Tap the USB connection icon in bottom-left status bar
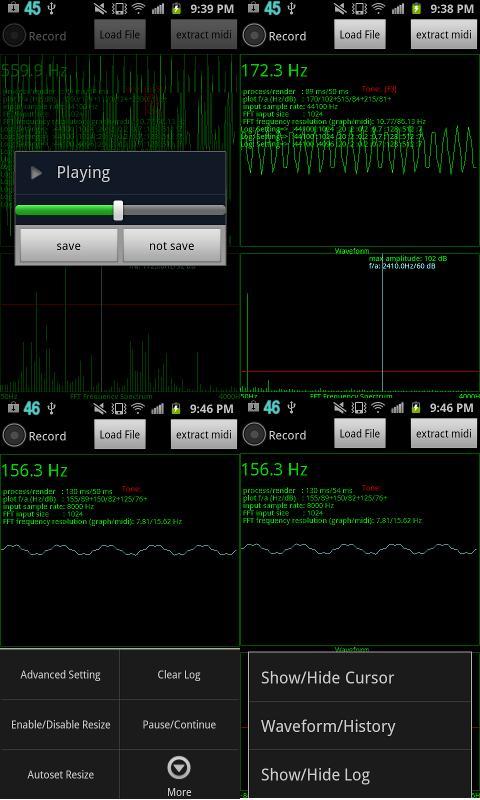 pos(52,408)
